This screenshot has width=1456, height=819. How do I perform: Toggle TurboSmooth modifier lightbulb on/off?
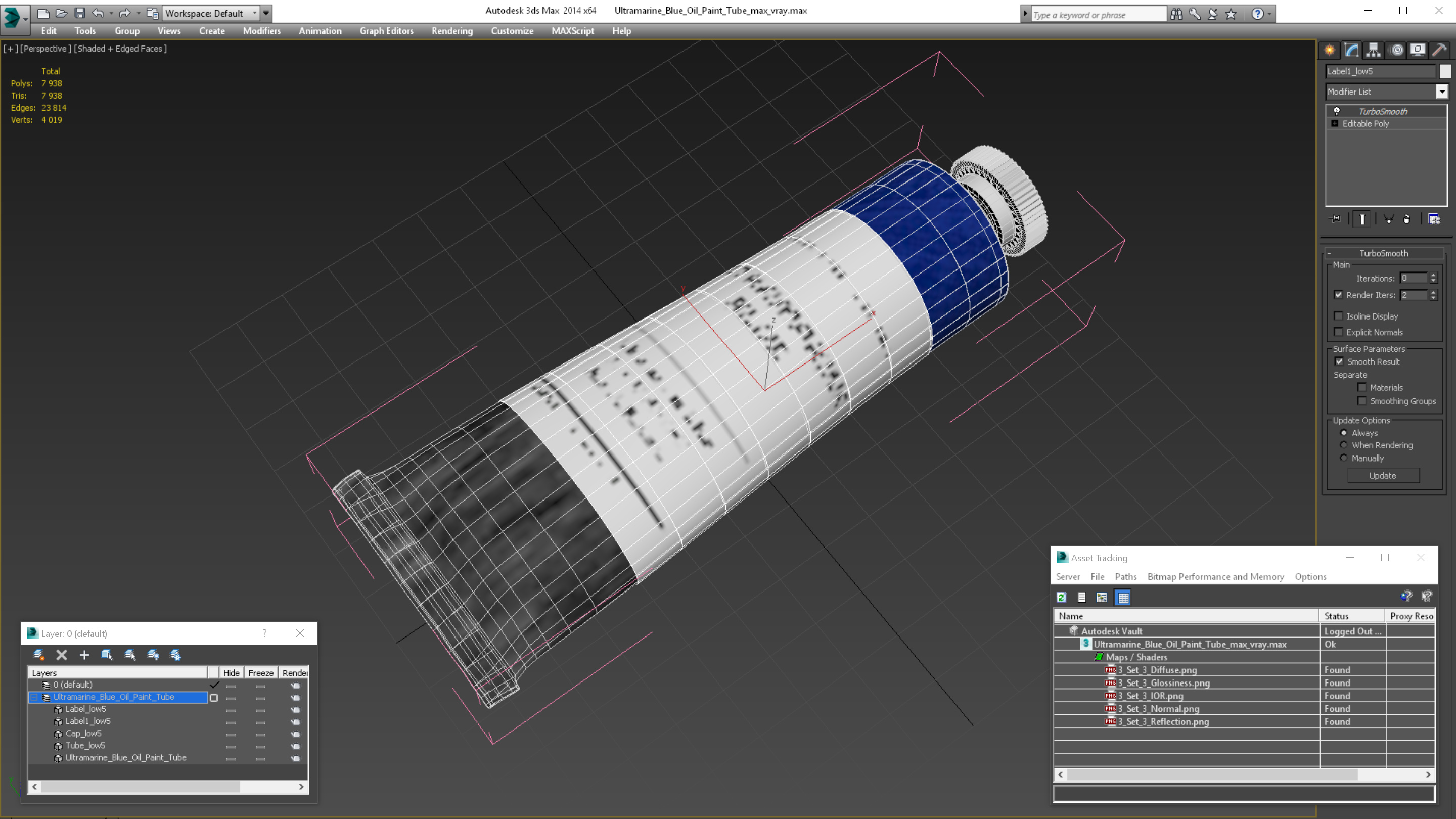click(x=1336, y=111)
